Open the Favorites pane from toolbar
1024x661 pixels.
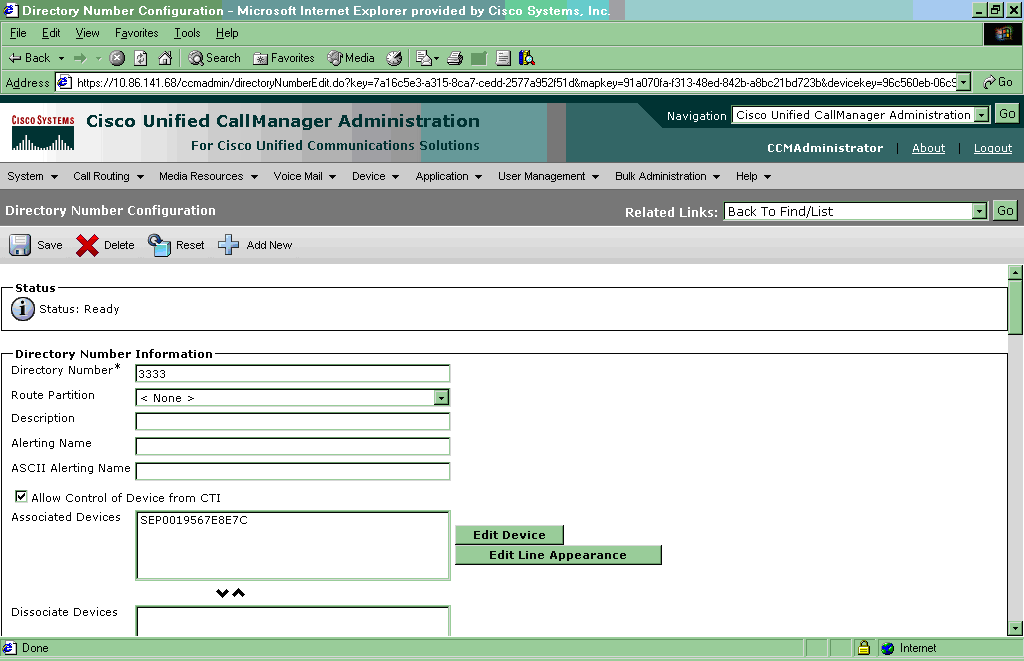click(284, 58)
